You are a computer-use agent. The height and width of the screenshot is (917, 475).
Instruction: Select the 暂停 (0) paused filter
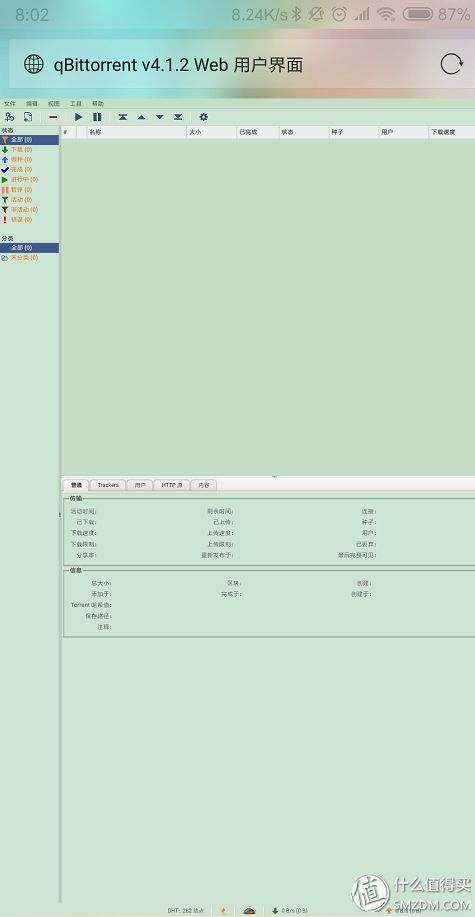(29, 189)
